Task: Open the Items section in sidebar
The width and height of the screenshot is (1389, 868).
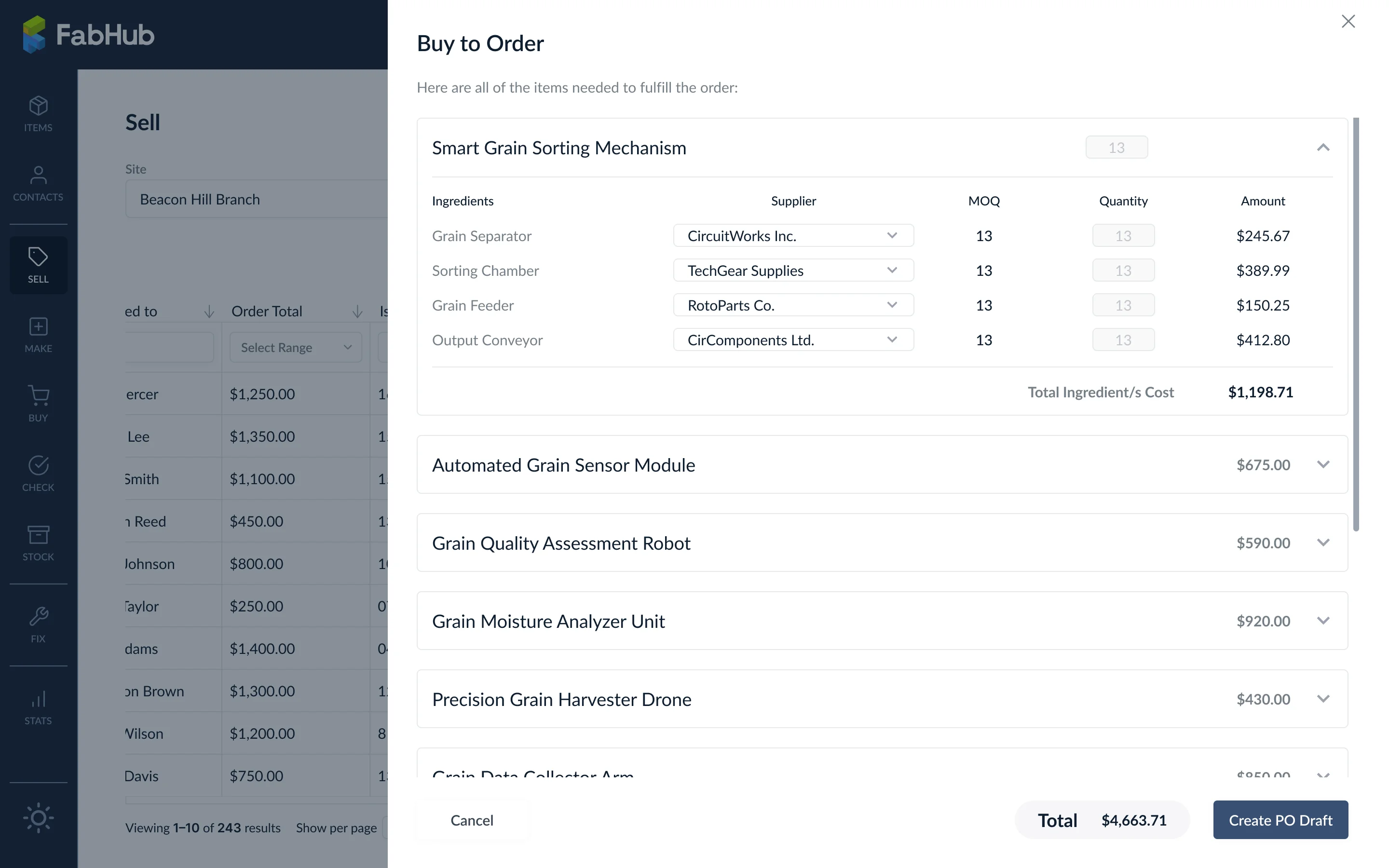Action: coord(38,114)
